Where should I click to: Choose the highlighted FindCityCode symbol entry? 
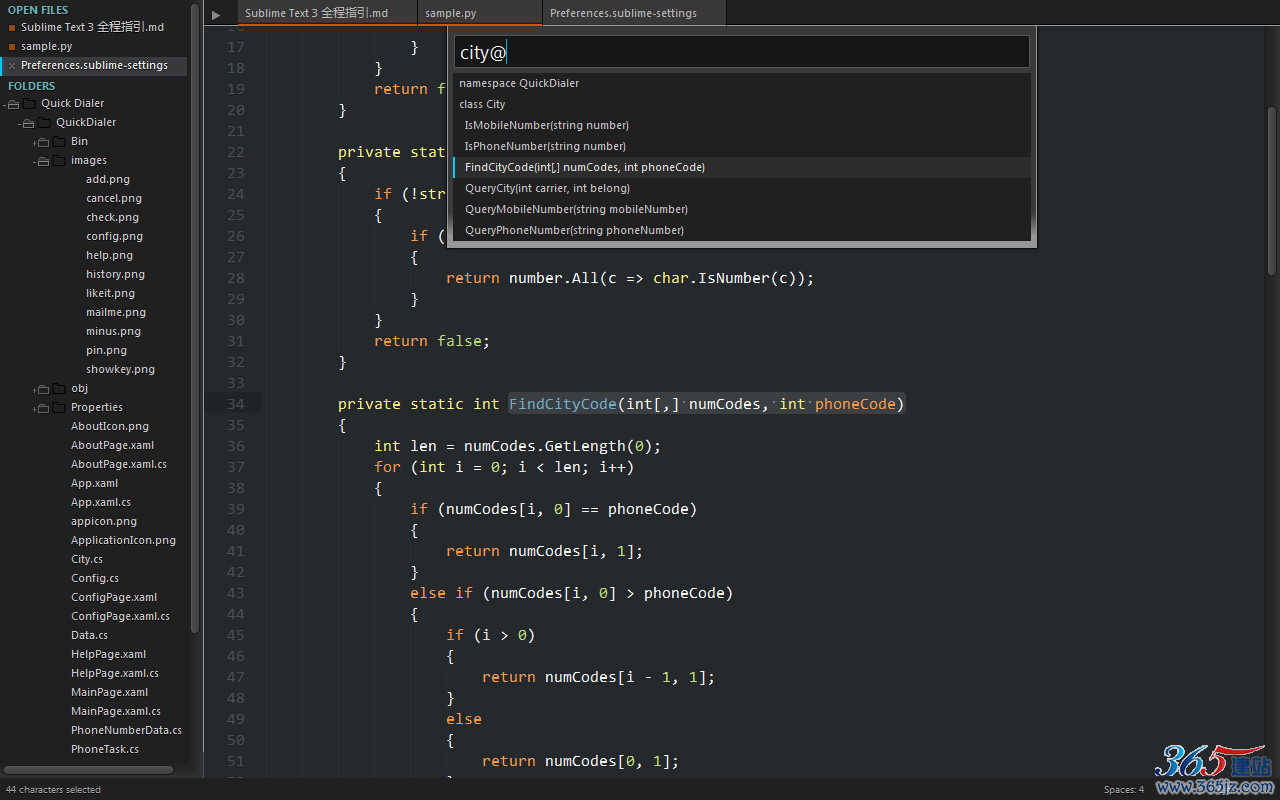[x=741, y=167]
